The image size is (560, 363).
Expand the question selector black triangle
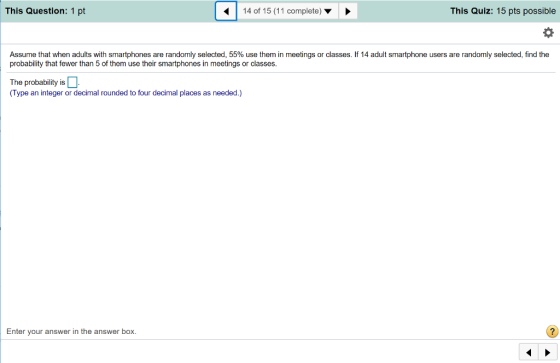click(x=328, y=11)
